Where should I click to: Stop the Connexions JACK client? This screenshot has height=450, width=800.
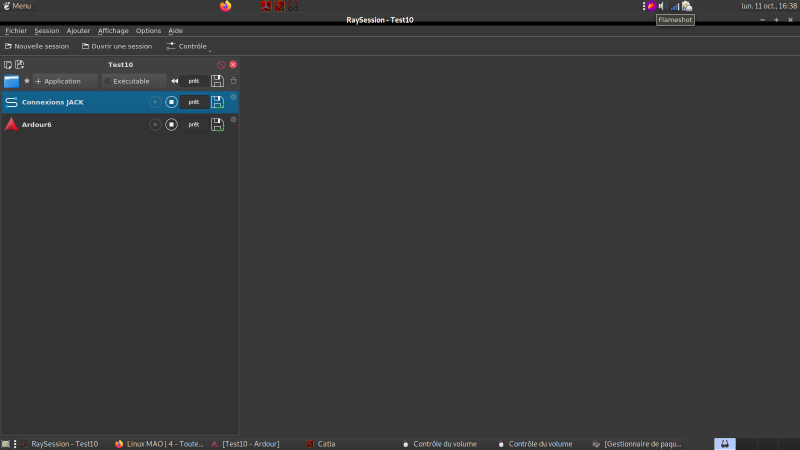tap(171, 102)
